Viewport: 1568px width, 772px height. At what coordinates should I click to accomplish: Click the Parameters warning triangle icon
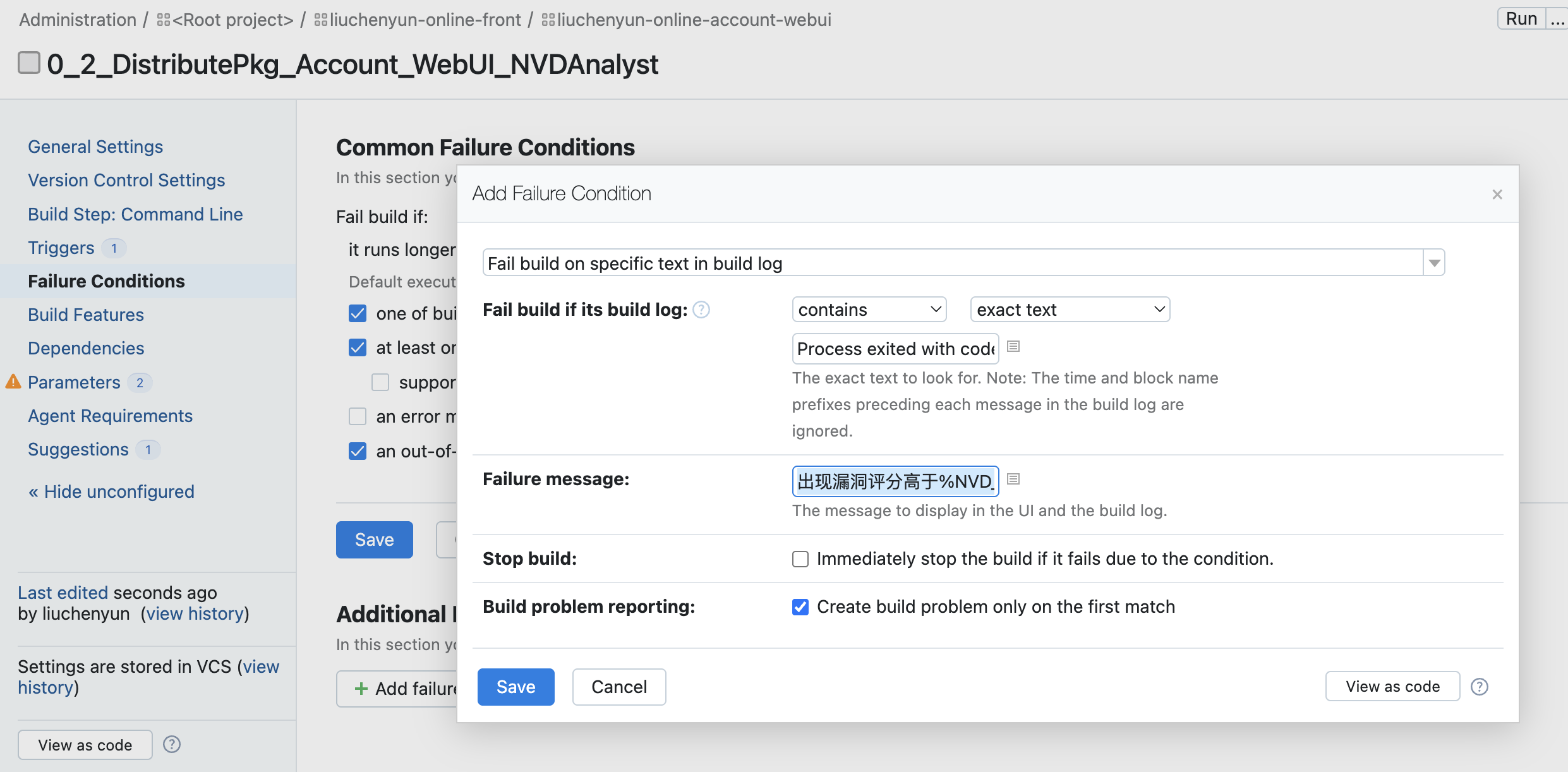[x=13, y=382]
